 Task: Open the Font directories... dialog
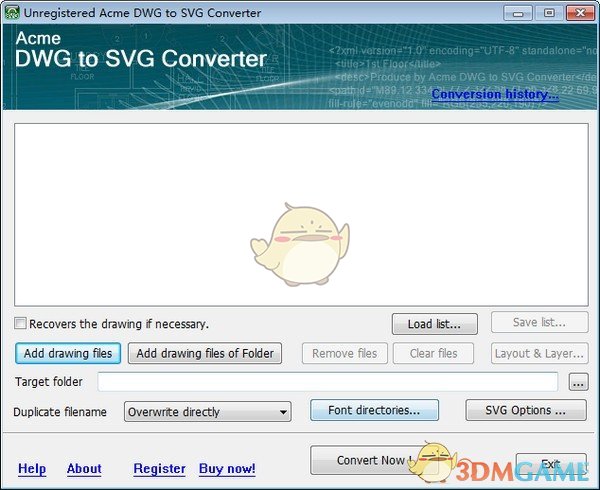pos(374,410)
